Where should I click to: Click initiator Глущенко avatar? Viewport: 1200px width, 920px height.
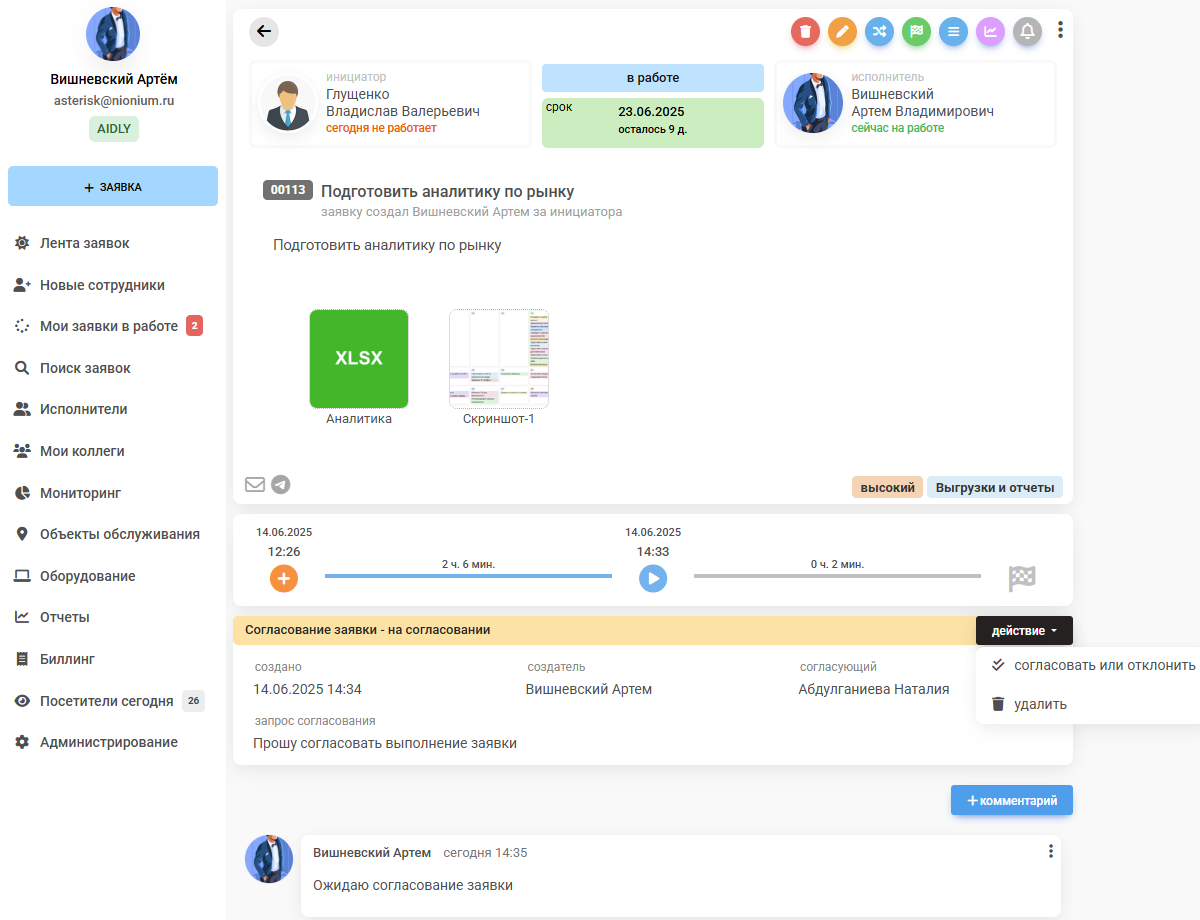[289, 103]
